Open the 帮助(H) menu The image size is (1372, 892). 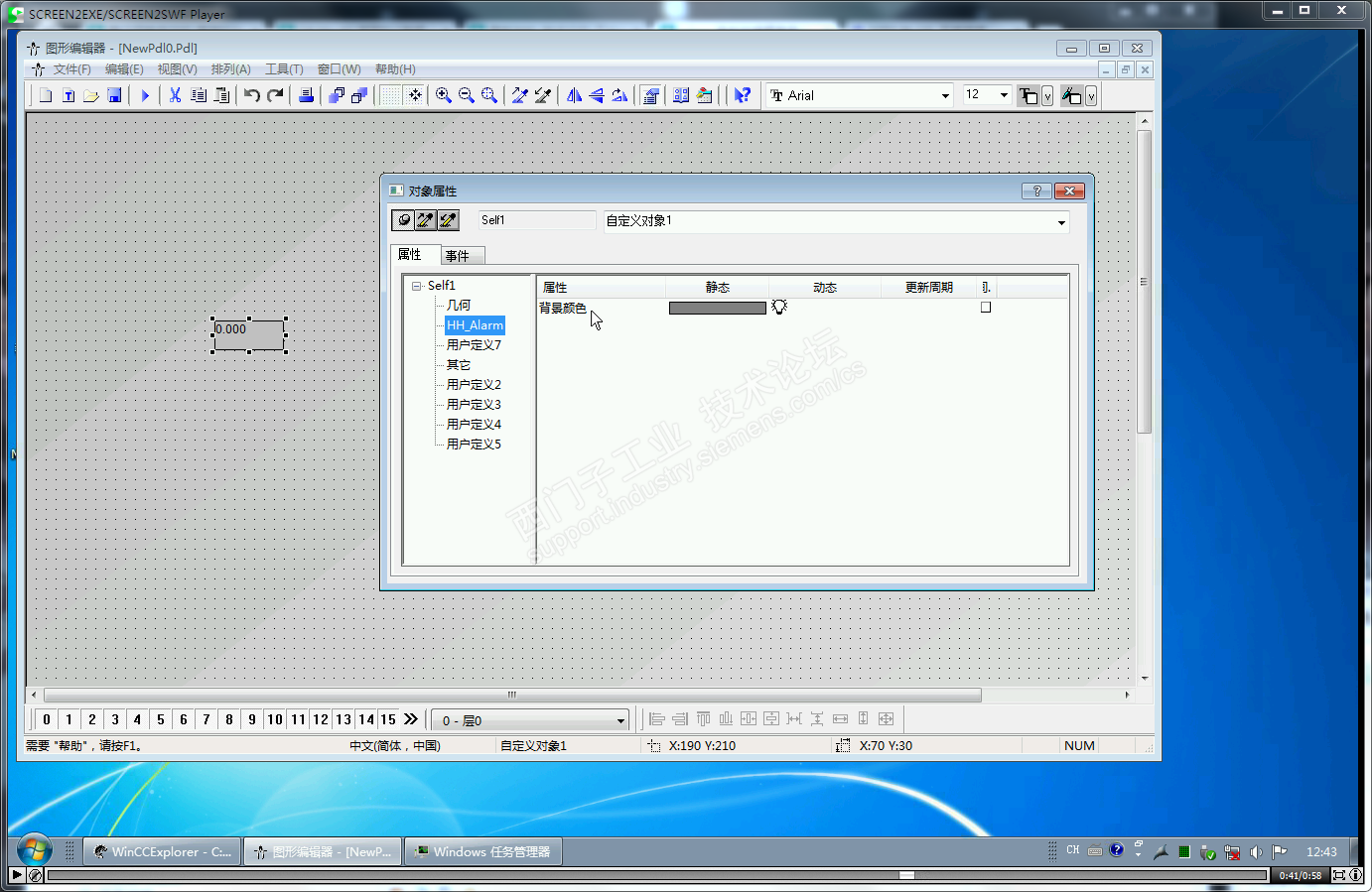coord(395,69)
